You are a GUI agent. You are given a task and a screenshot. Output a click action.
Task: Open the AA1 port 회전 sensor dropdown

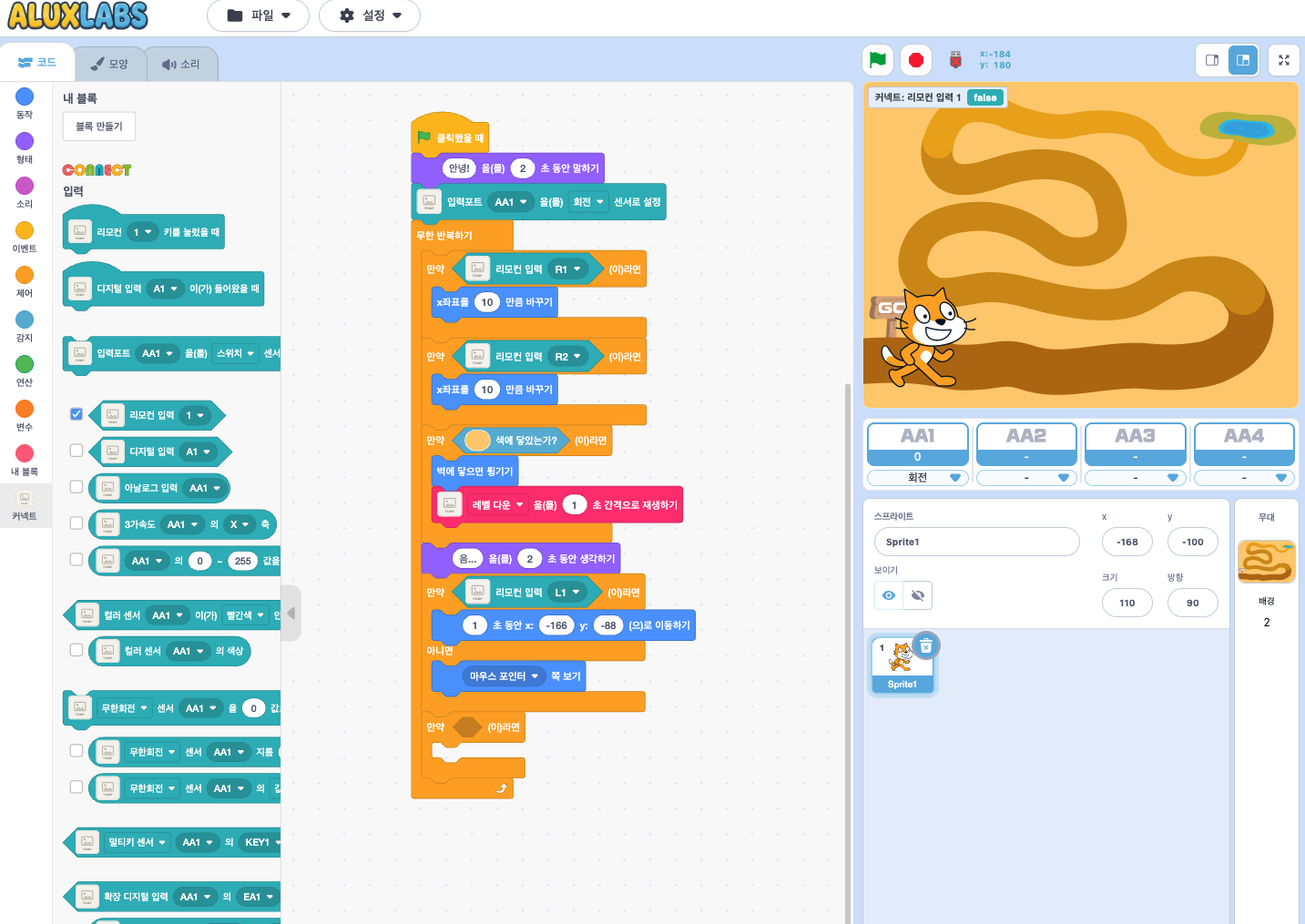(917, 478)
